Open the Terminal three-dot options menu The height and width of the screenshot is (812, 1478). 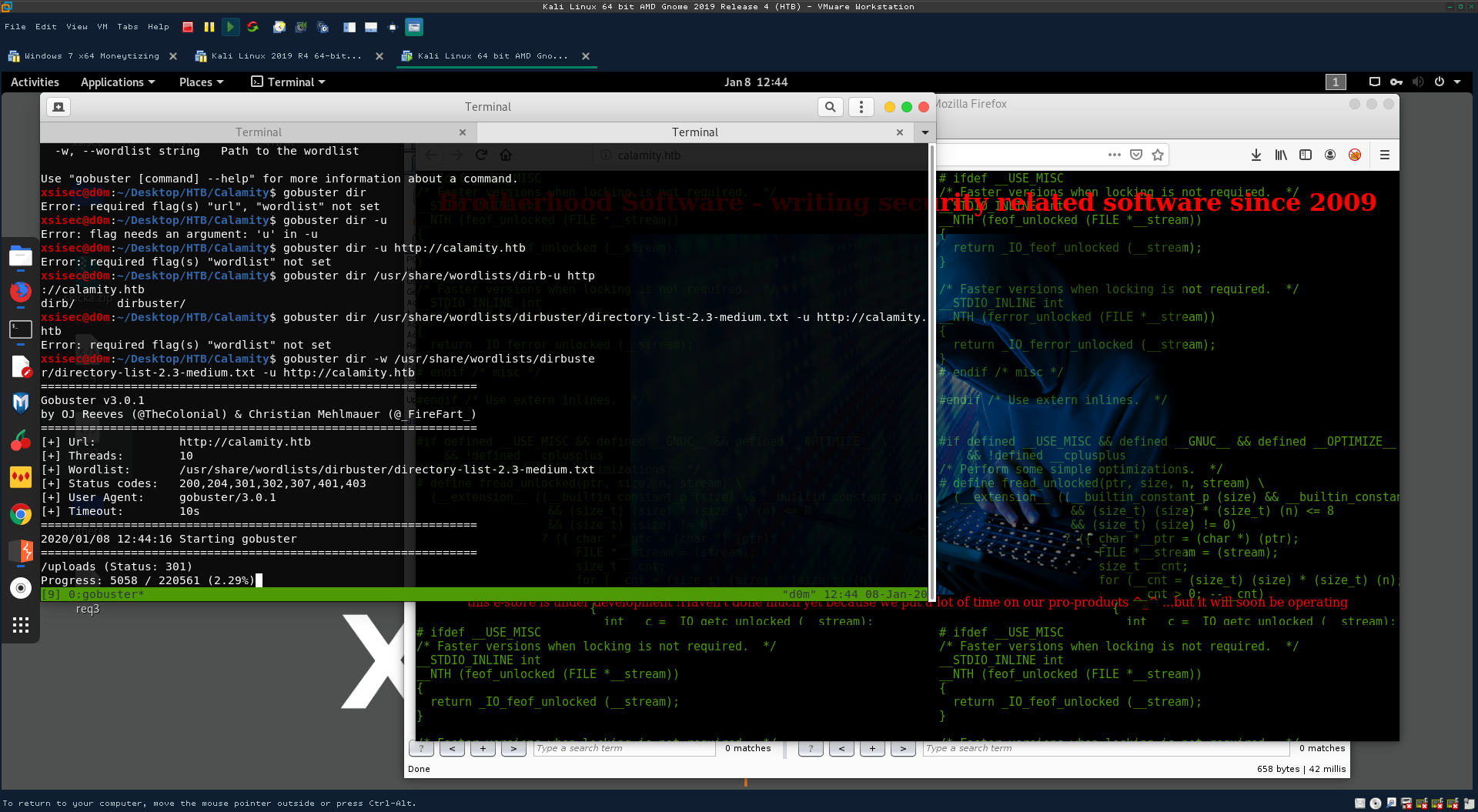(x=861, y=107)
